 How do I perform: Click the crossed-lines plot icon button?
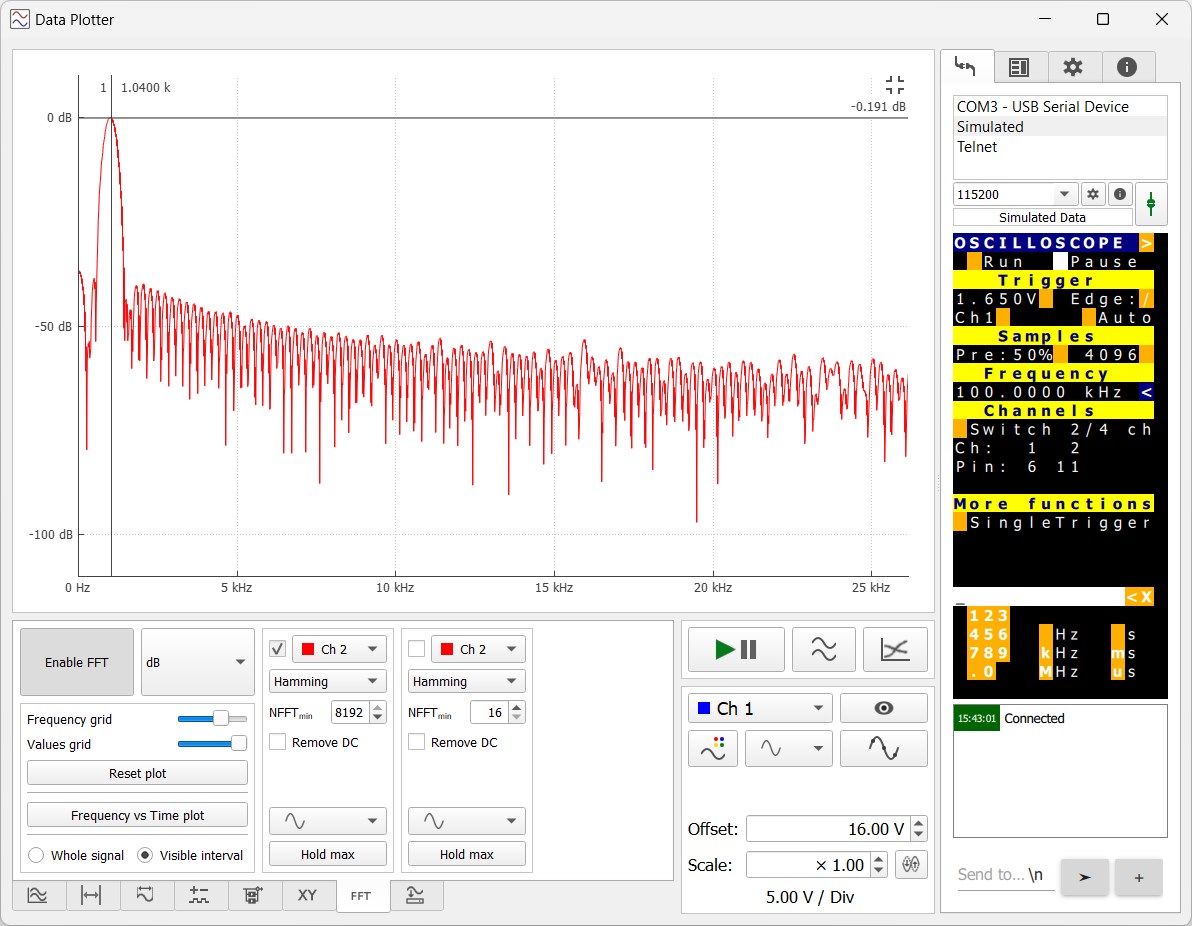point(895,650)
